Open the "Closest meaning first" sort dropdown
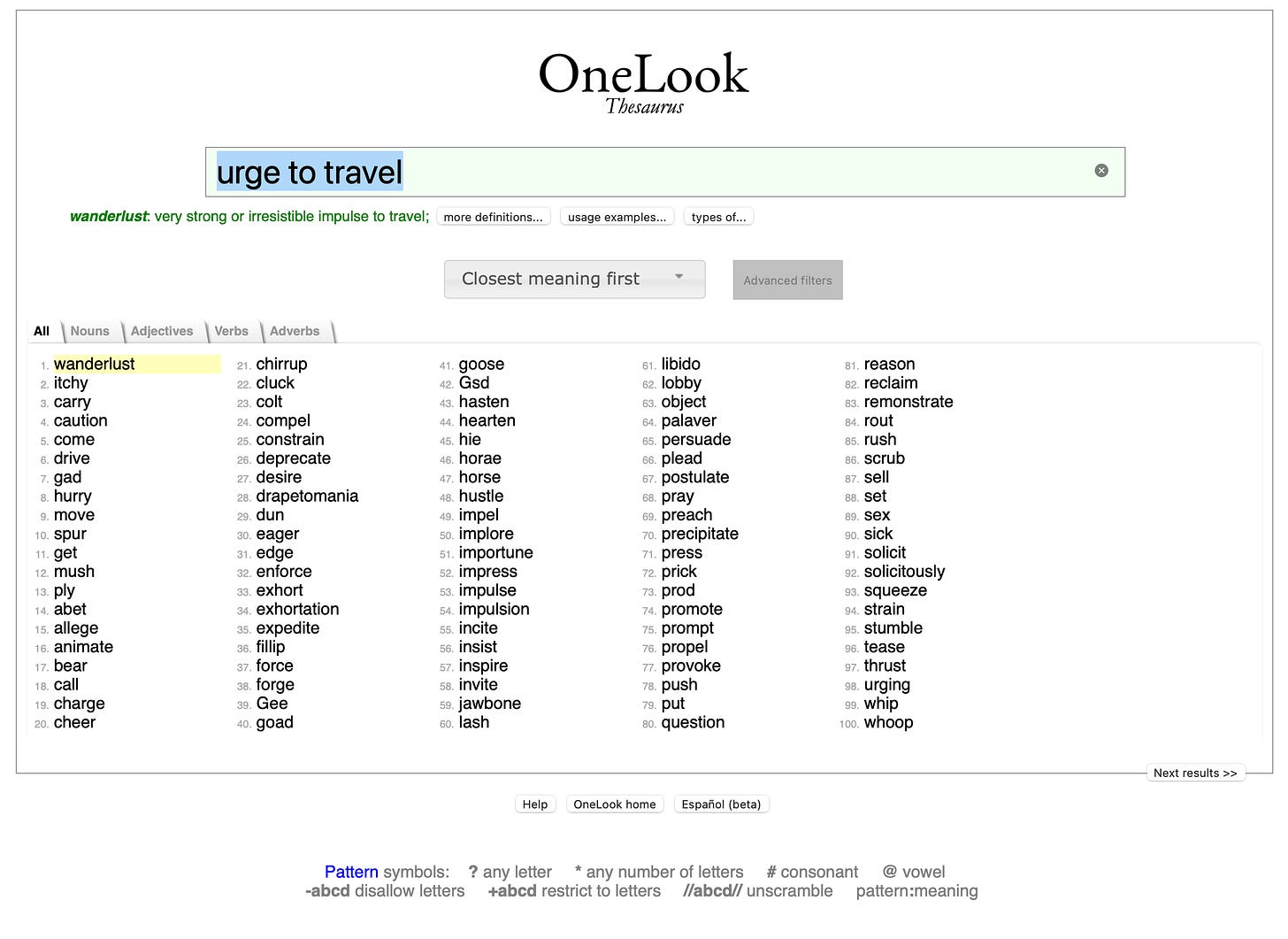Screen dimensions: 1288x939 pos(575,279)
